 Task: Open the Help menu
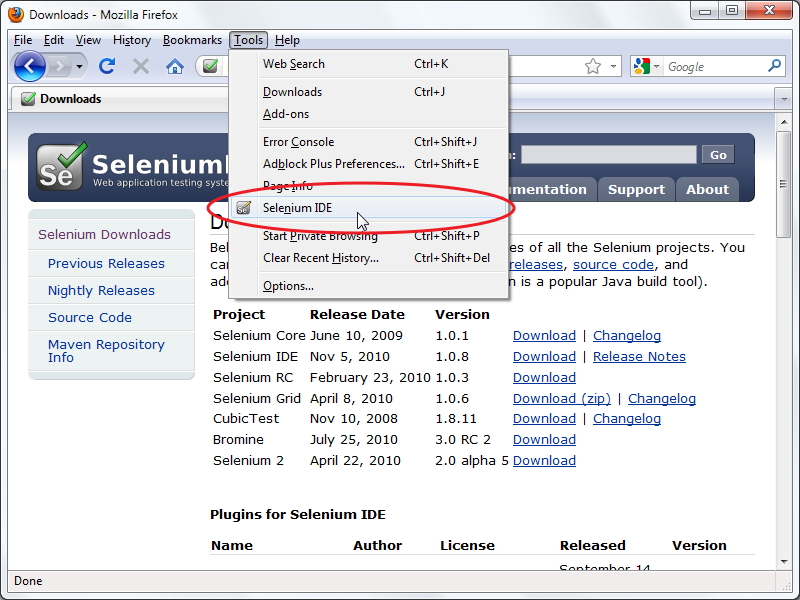(x=287, y=40)
